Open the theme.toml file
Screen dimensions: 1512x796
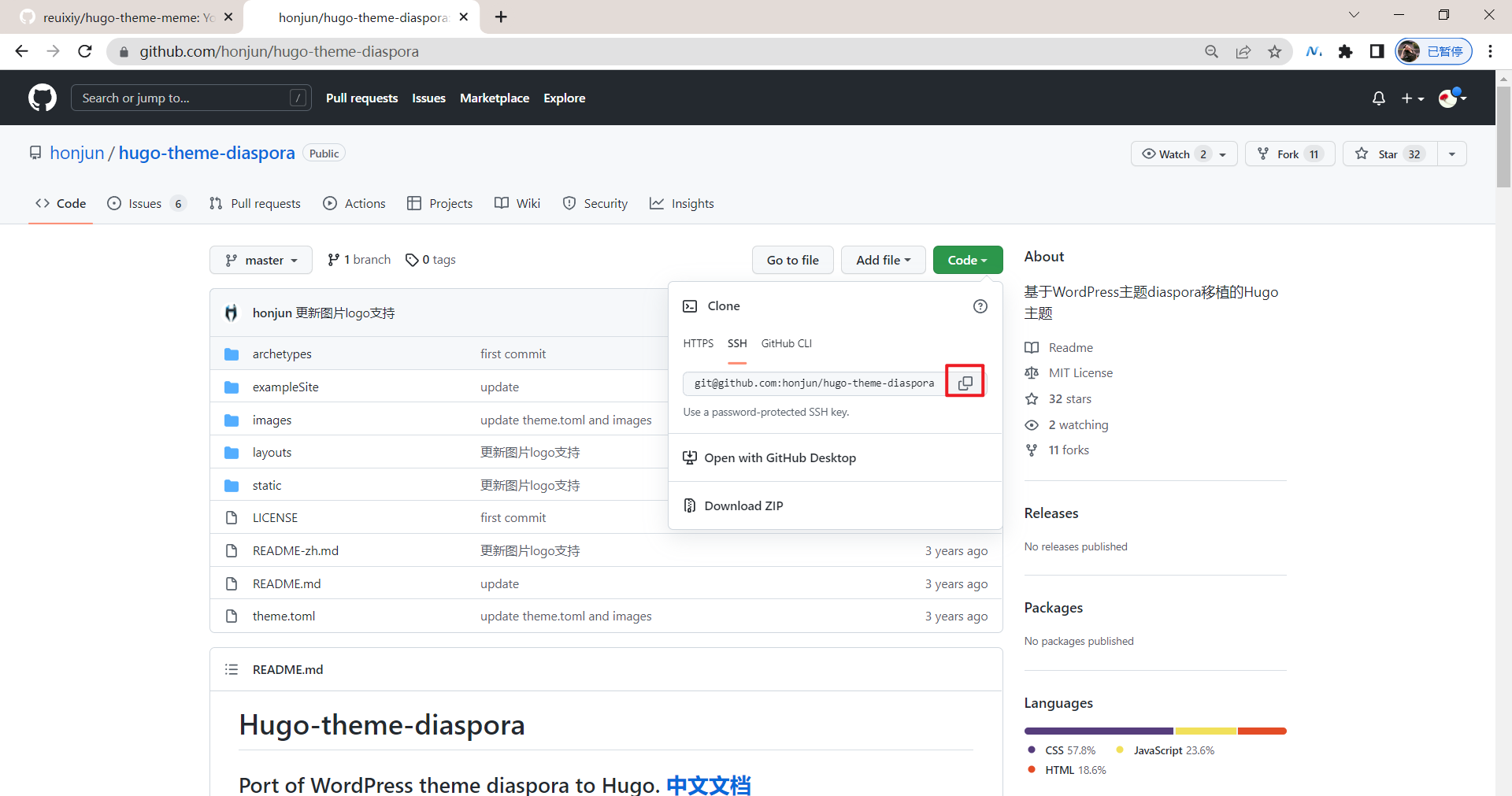(x=283, y=616)
